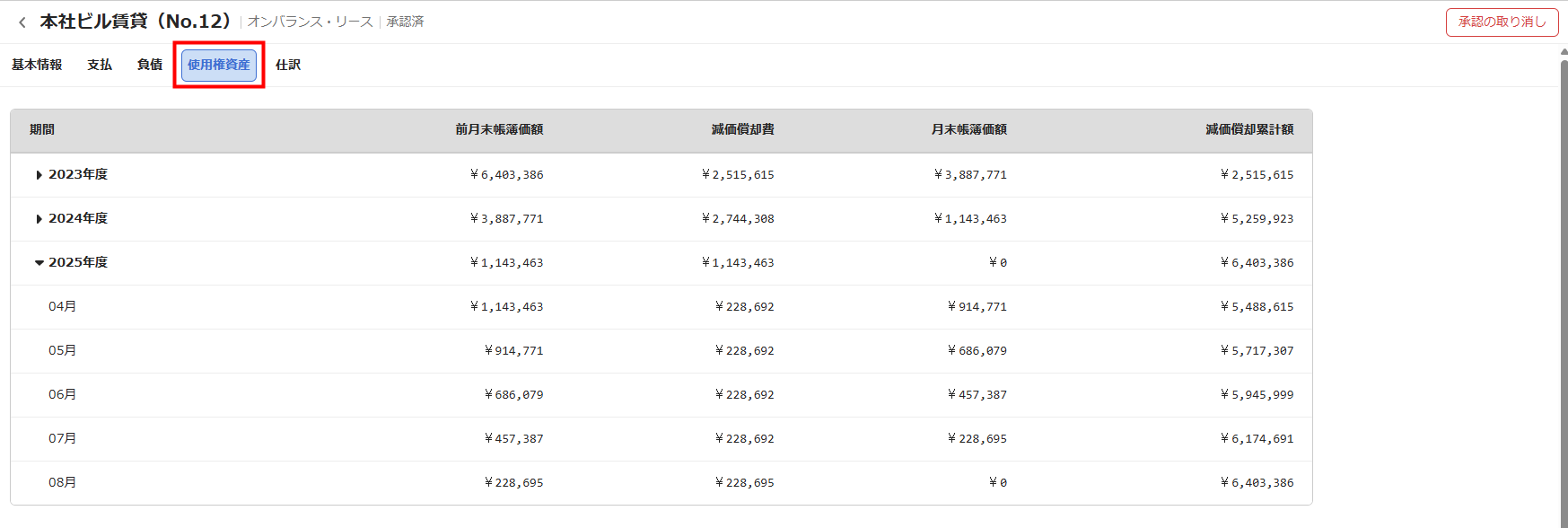Screen dimensions: 1568x528
Task: Collapse the 2025年度 row
Action: pyautogui.click(x=39, y=263)
